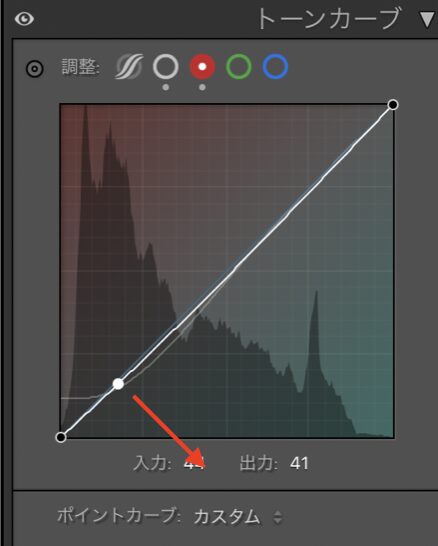Click the 調整 label

tap(81, 67)
